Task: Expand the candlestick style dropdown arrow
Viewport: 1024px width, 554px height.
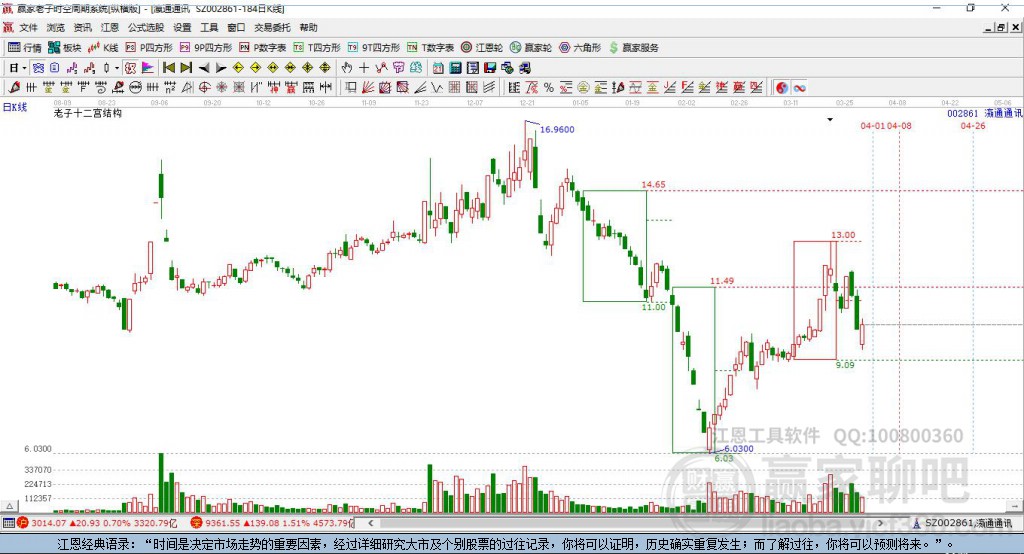Action: point(117,68)
